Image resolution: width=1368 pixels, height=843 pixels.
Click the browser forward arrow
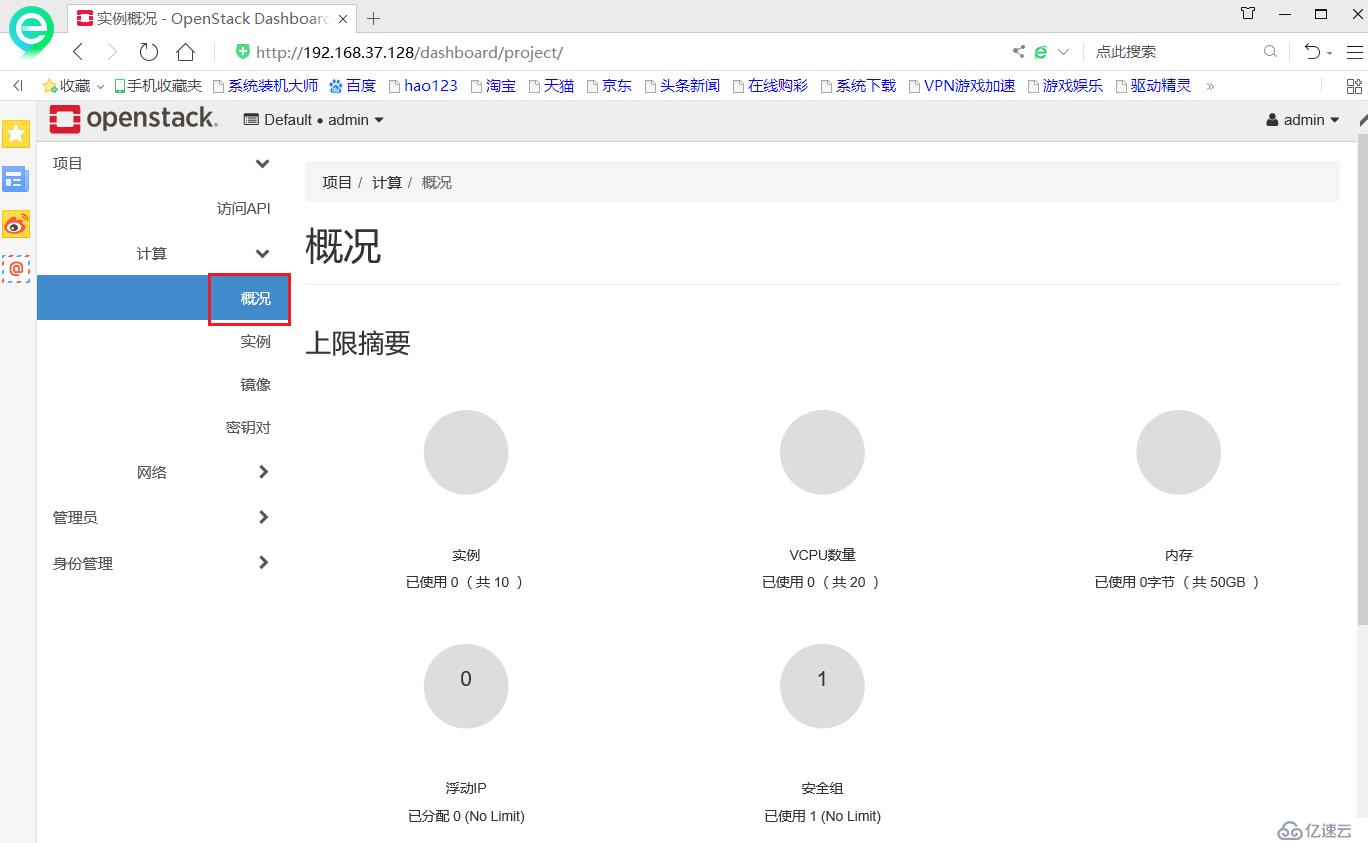[x=111, y=52]
